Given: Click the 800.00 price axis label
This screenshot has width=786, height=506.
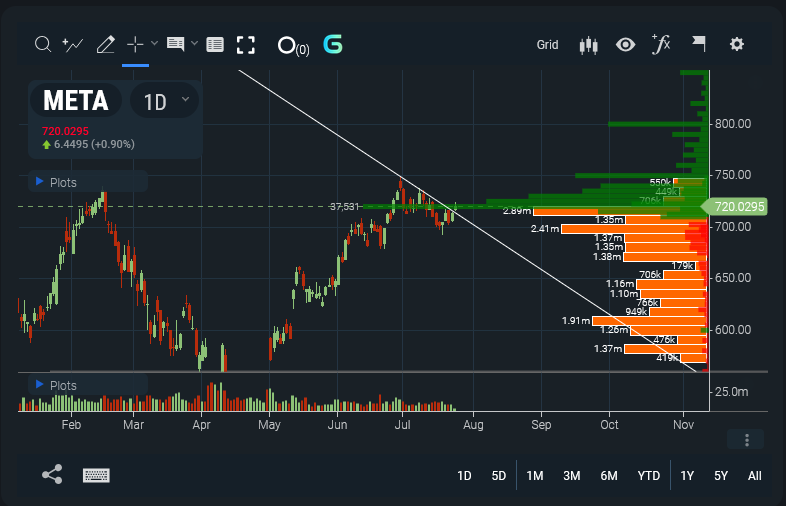Looking at the screenshot, I should pyautogui.click(x=733, y=124).
